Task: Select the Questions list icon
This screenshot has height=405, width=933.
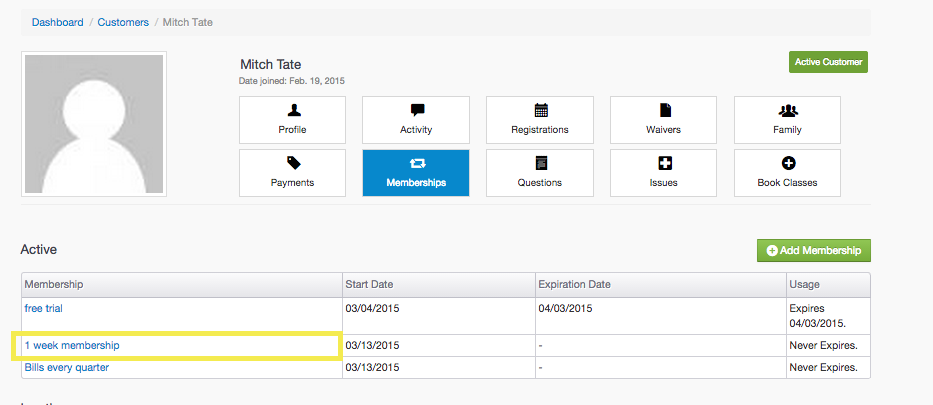Action: point(540,163)
